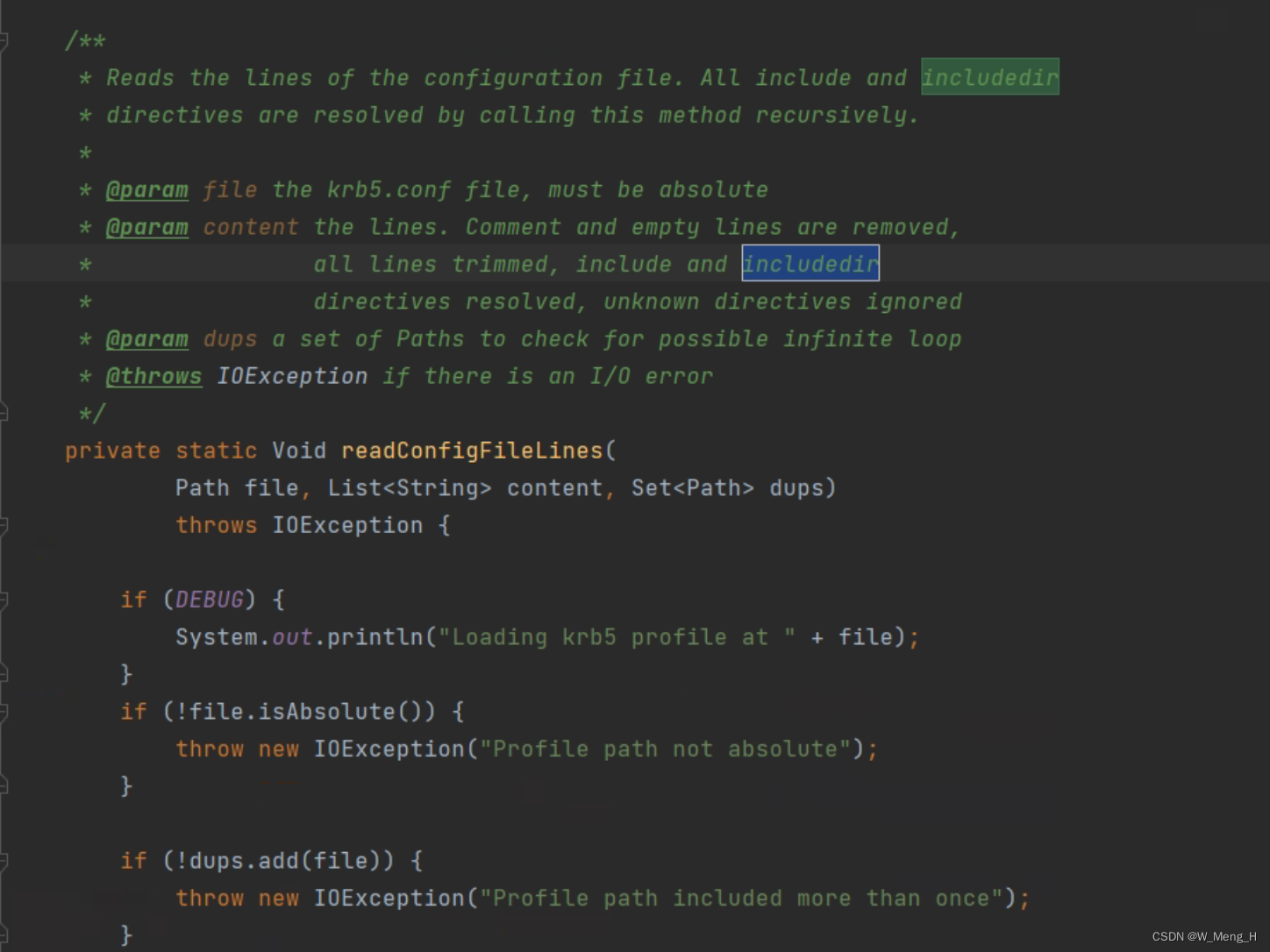Click the string "Profile path included more than once"
The width and height of the screenshot is (1270, 952).
pyautogui.click(x=741, y=898)
